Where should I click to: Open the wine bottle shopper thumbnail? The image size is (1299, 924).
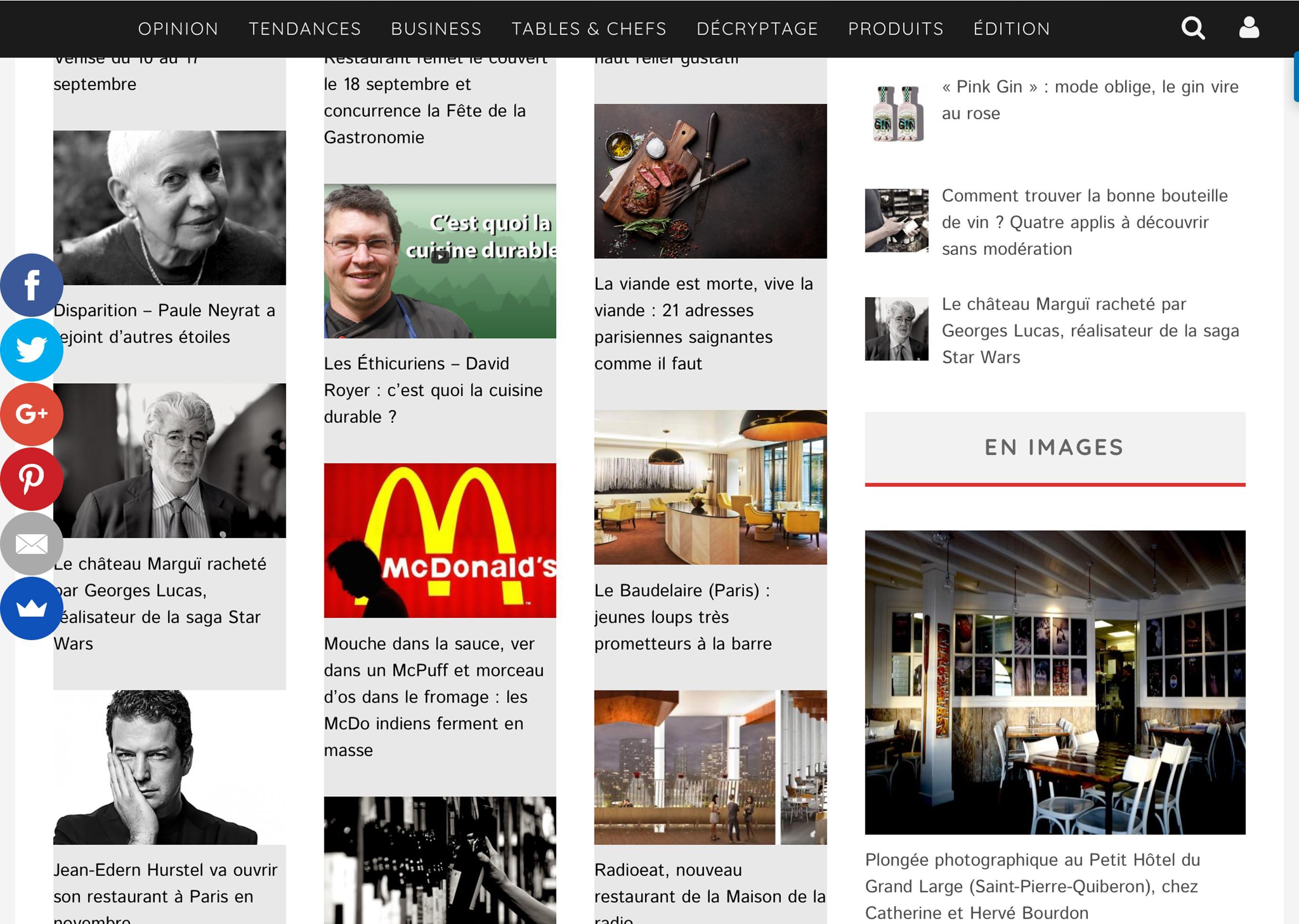897,220
